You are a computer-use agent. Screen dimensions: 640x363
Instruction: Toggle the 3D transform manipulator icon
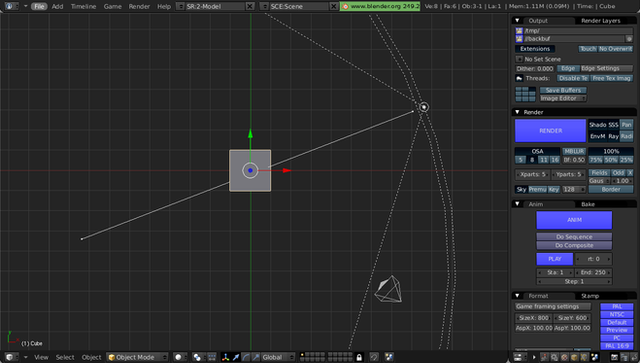pos(225,357)
